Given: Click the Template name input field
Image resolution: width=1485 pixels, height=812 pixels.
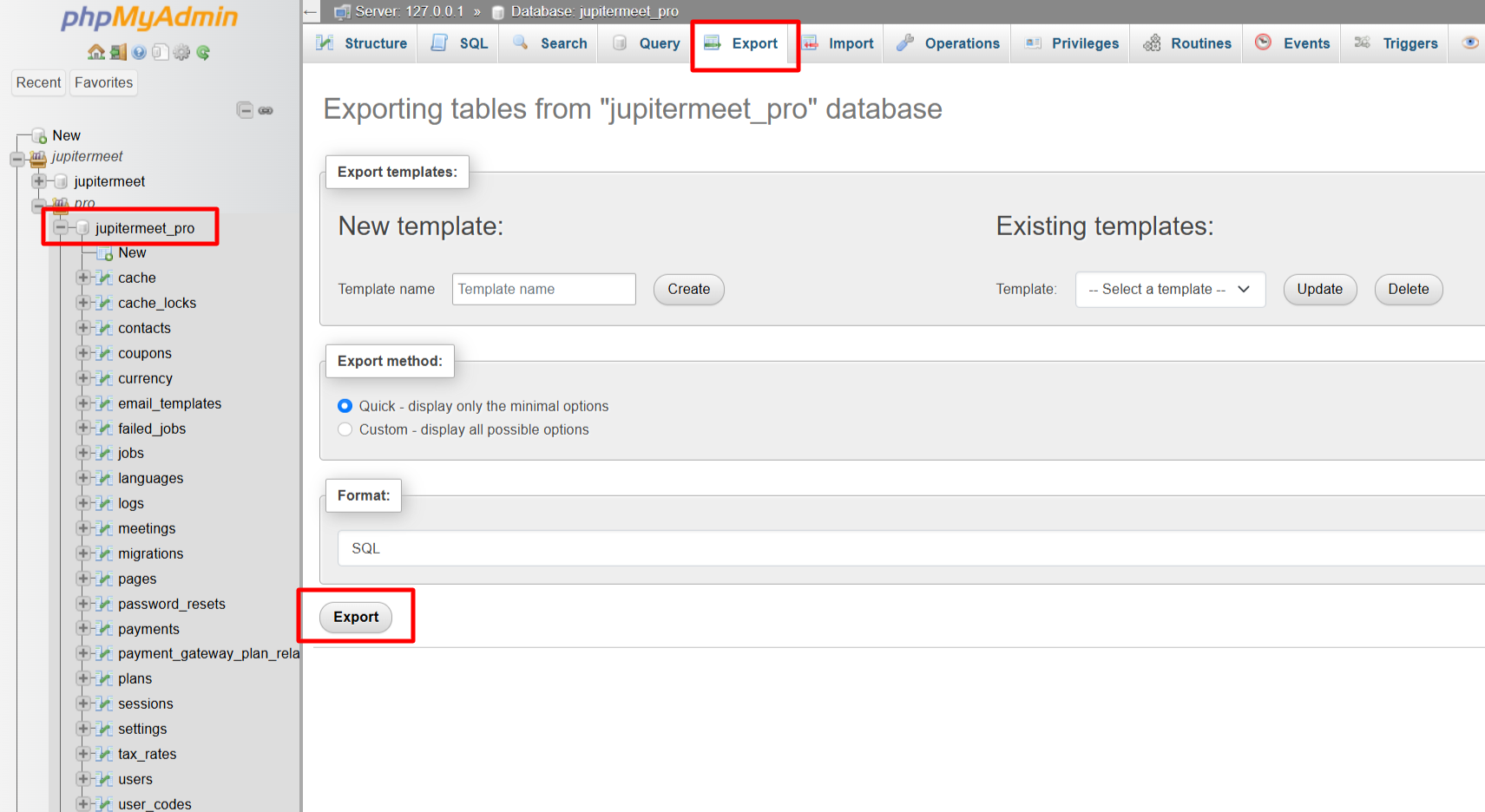Looking at the screenshot, I should click(x=543, y=290).
